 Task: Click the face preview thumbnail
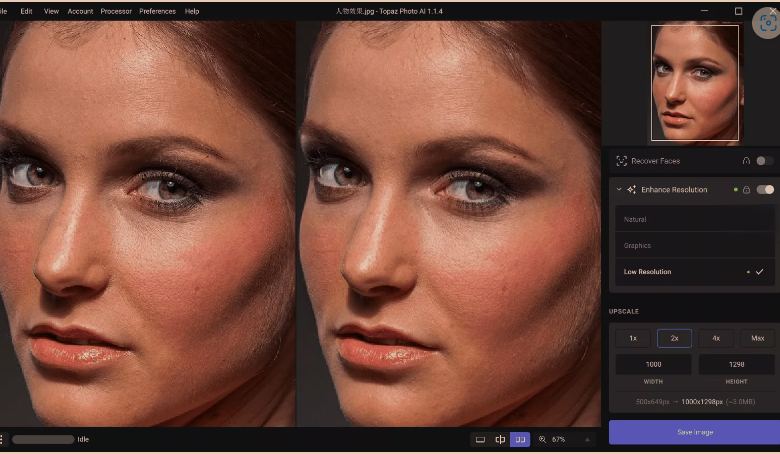coord(695,83)
